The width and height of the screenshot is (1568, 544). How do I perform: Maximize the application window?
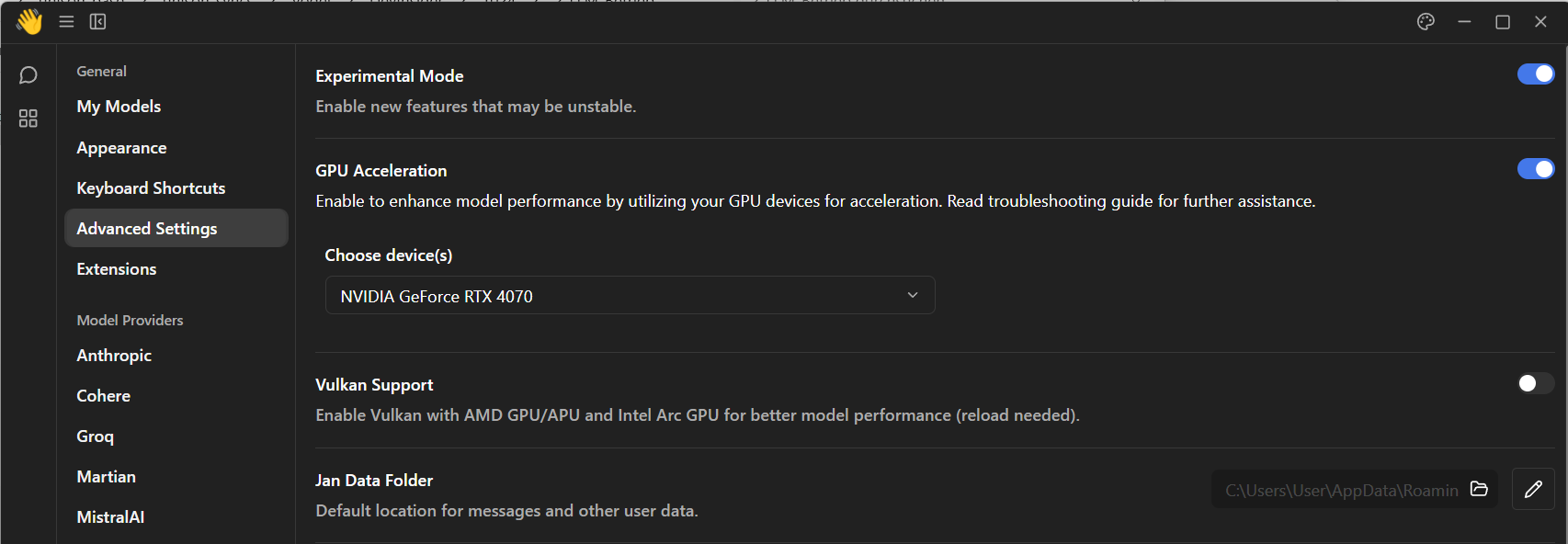(x=1503, y=21)
